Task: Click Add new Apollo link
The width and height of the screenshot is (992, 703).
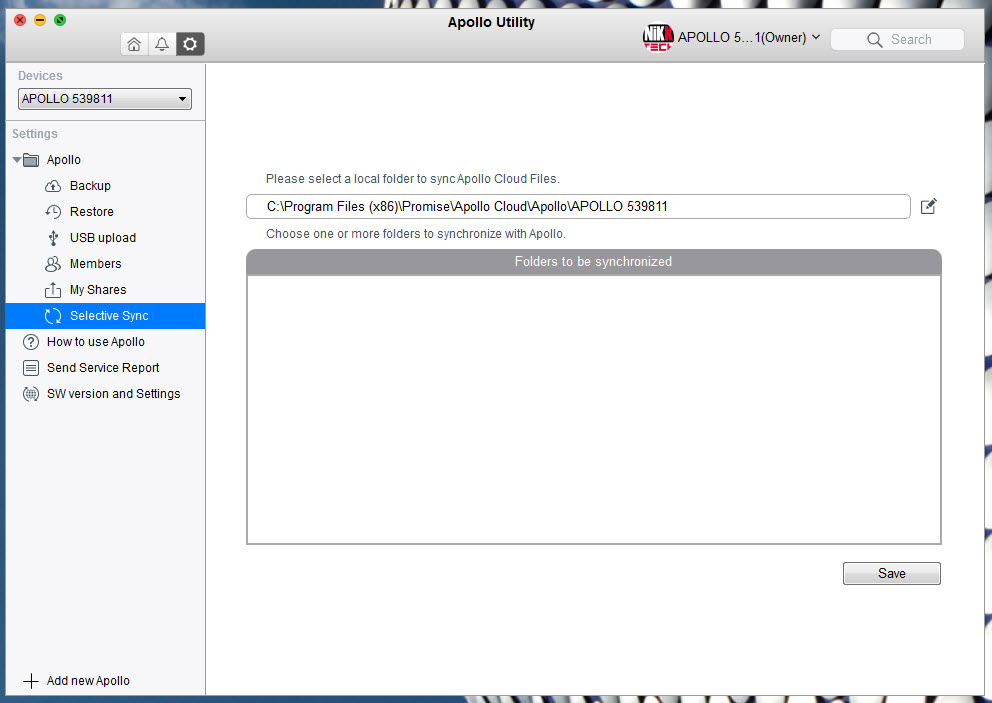Action: [x=88, y=681]
